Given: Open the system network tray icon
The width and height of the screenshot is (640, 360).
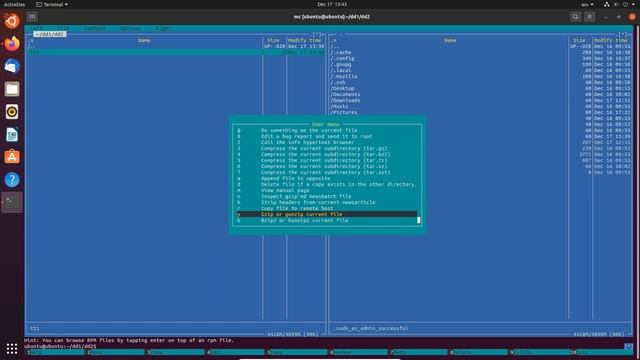Looking at the screenshot, I should click(607, 4).
